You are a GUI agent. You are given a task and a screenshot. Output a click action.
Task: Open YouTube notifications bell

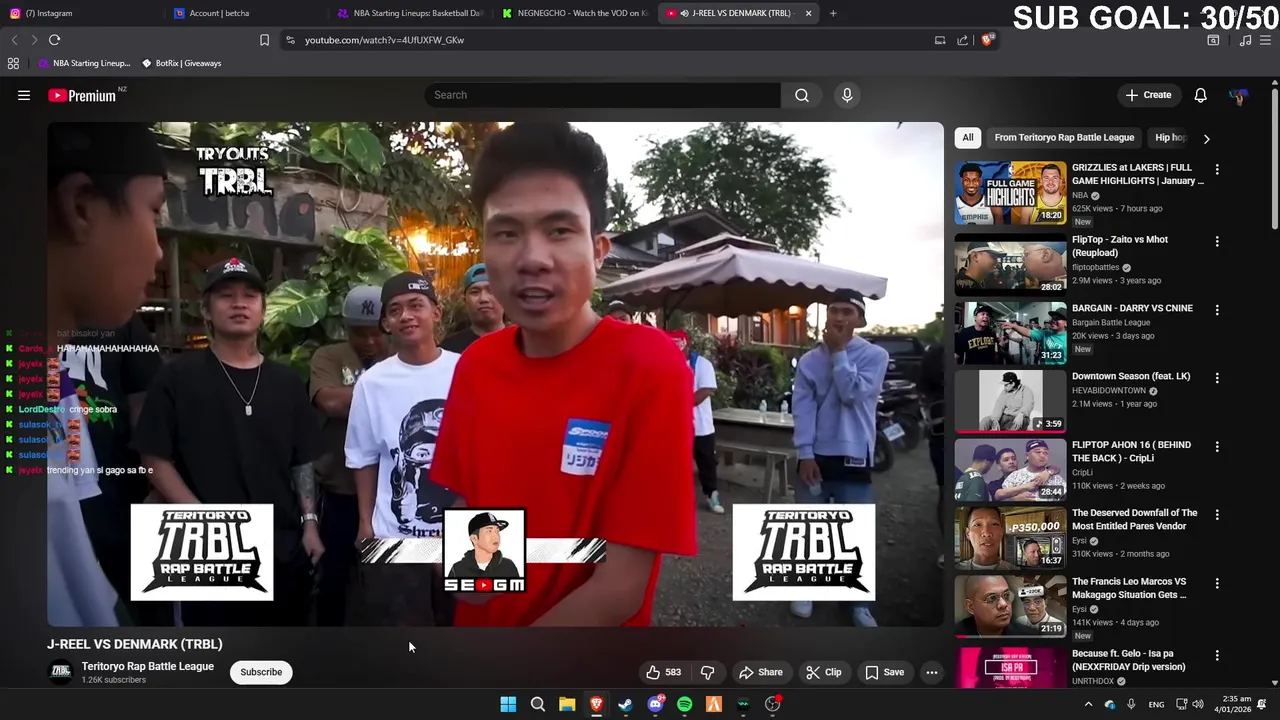(x=1200, y=95)
